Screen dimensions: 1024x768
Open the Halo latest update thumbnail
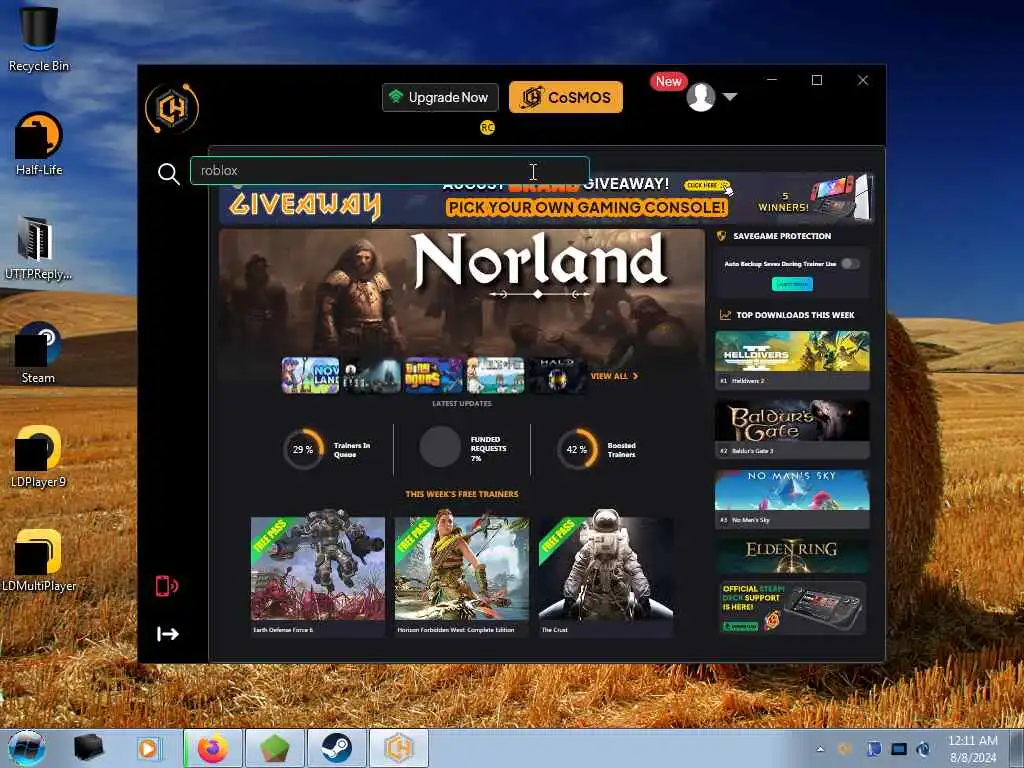click(556, 375)
